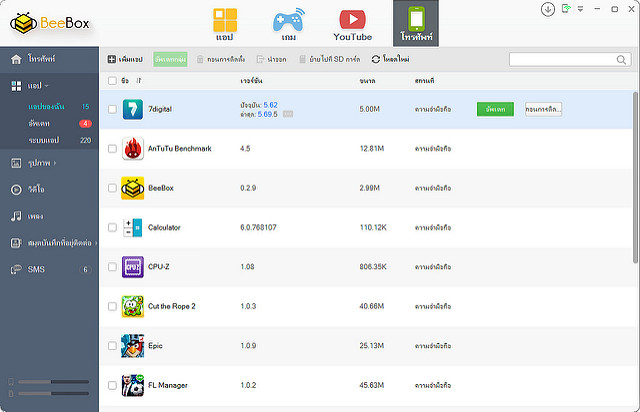This screenshot has height=412, width=640.
Task: Switch to the YouTube tab
Action: pos(353,25)
